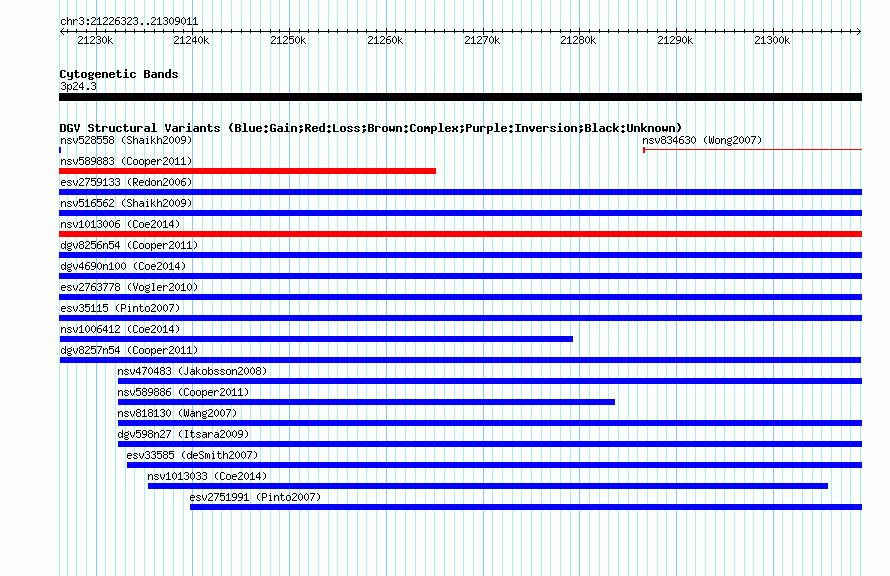Open the nsv589883 (Cooper2011) label
The width and height of the screenshot is (890, 576).
tap(126, 161)
